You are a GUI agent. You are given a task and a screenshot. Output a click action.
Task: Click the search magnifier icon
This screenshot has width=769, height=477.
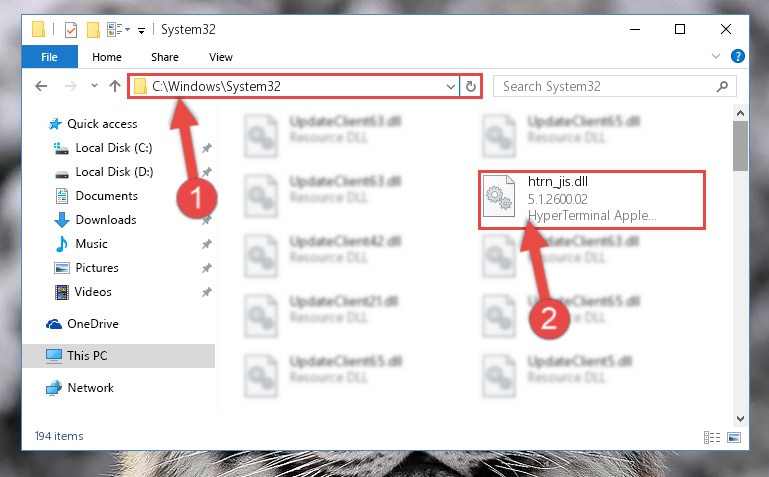point(722,87)
